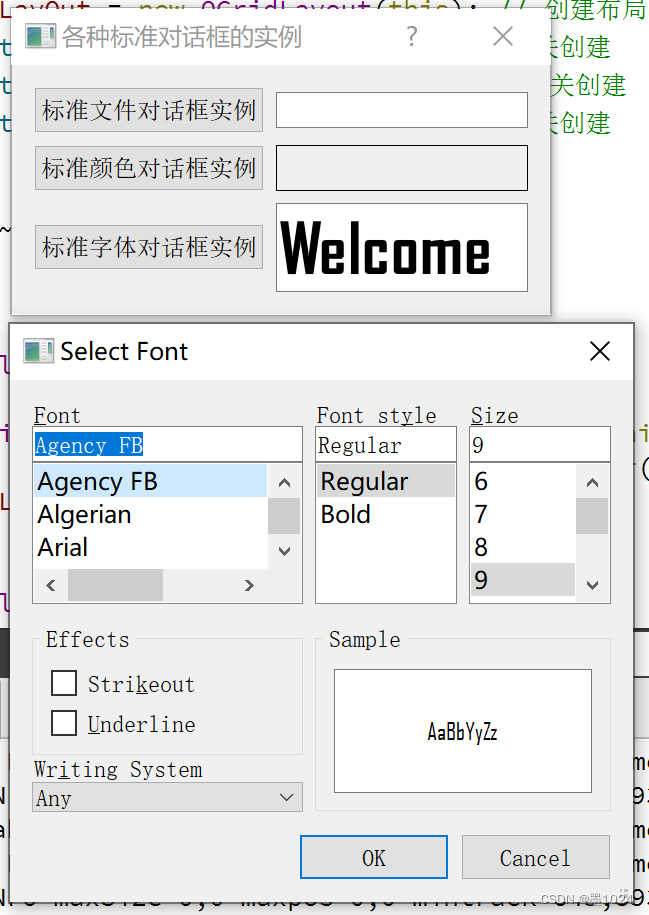Click size list scroll down arrow
The height and width of the screenshot is (915, 649).
592,585
